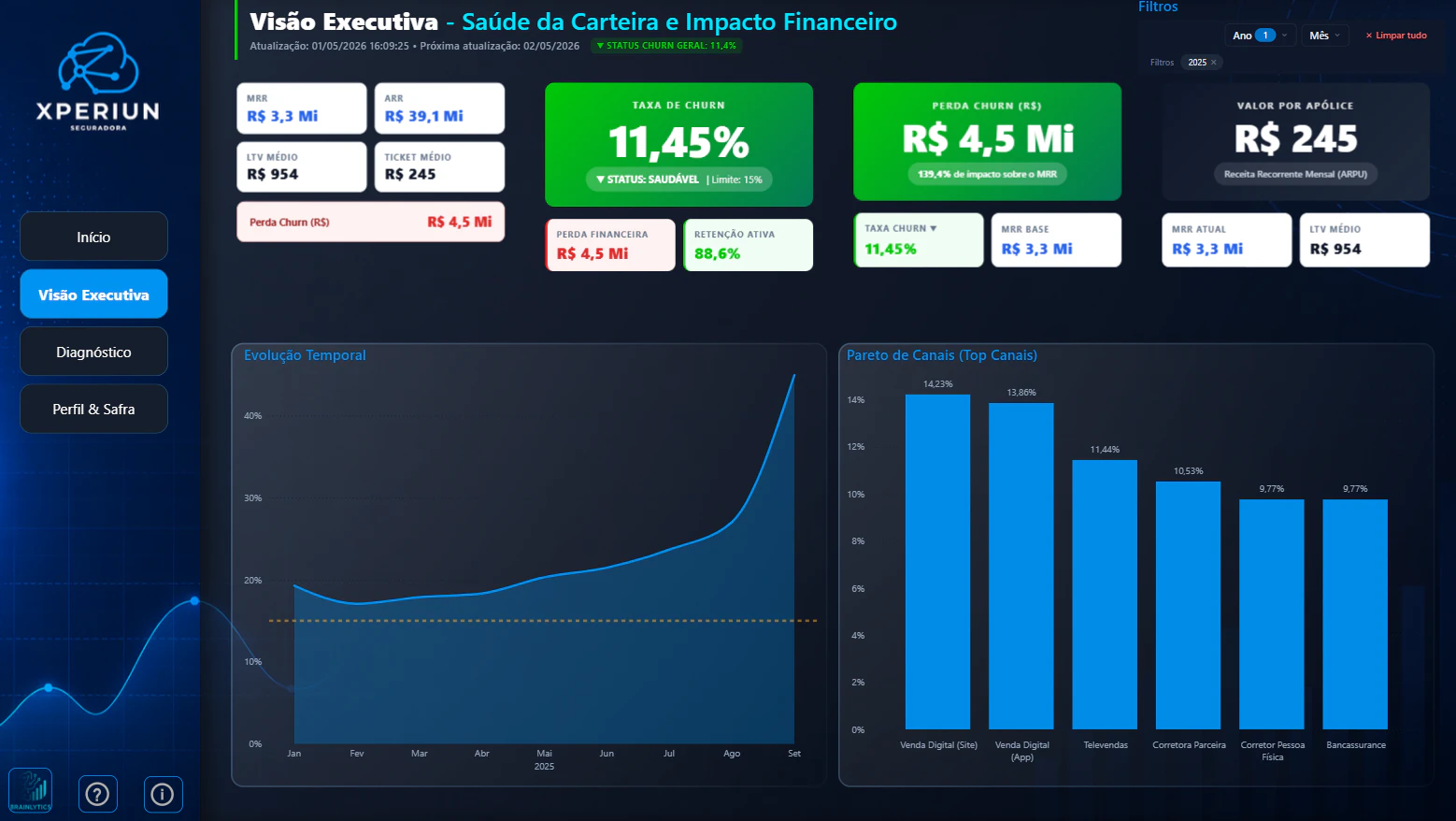Open the Diagnóstico page
Viewport: 1456px width, 821px height.
(x=93, y=352)
